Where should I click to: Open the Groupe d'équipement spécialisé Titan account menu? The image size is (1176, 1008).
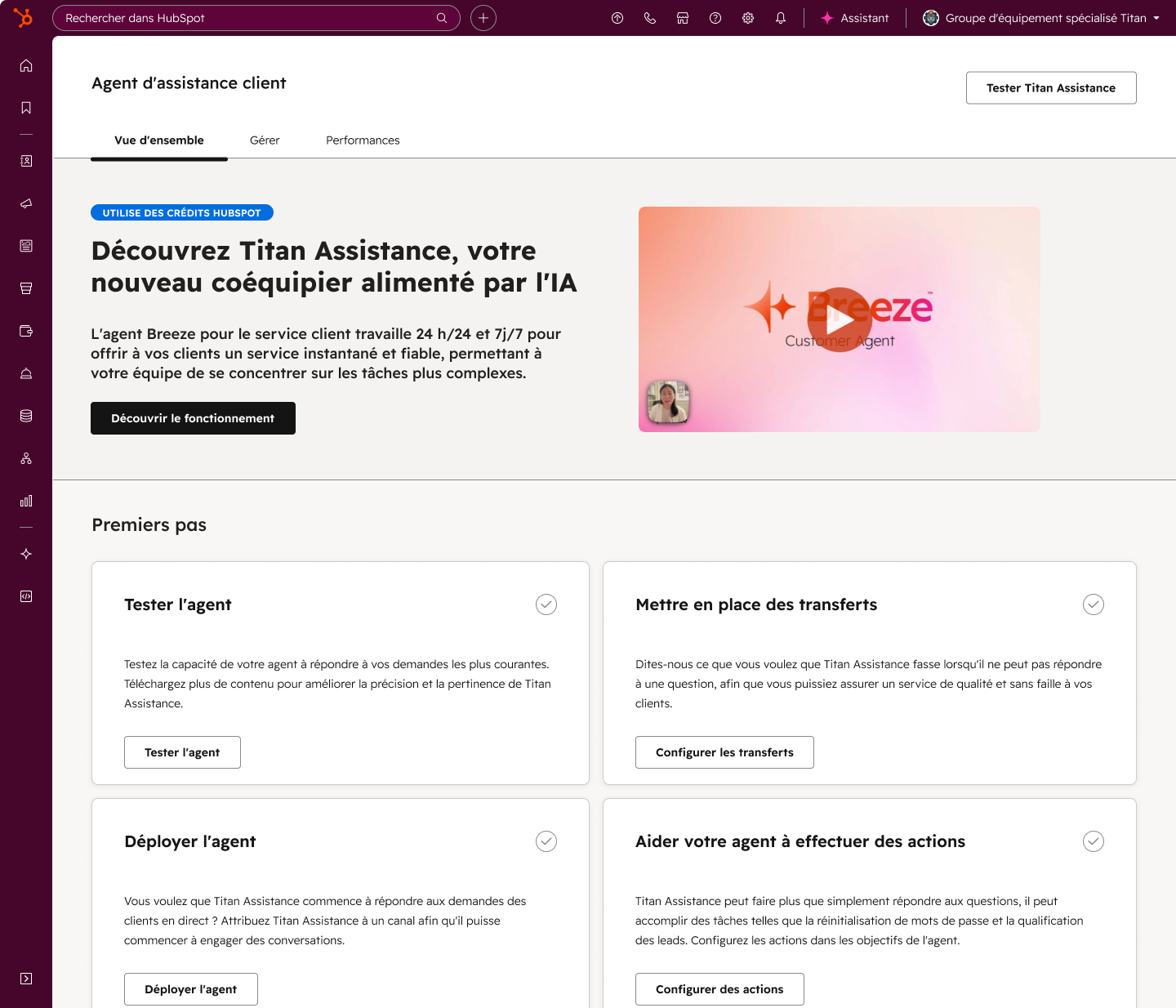1041,18
